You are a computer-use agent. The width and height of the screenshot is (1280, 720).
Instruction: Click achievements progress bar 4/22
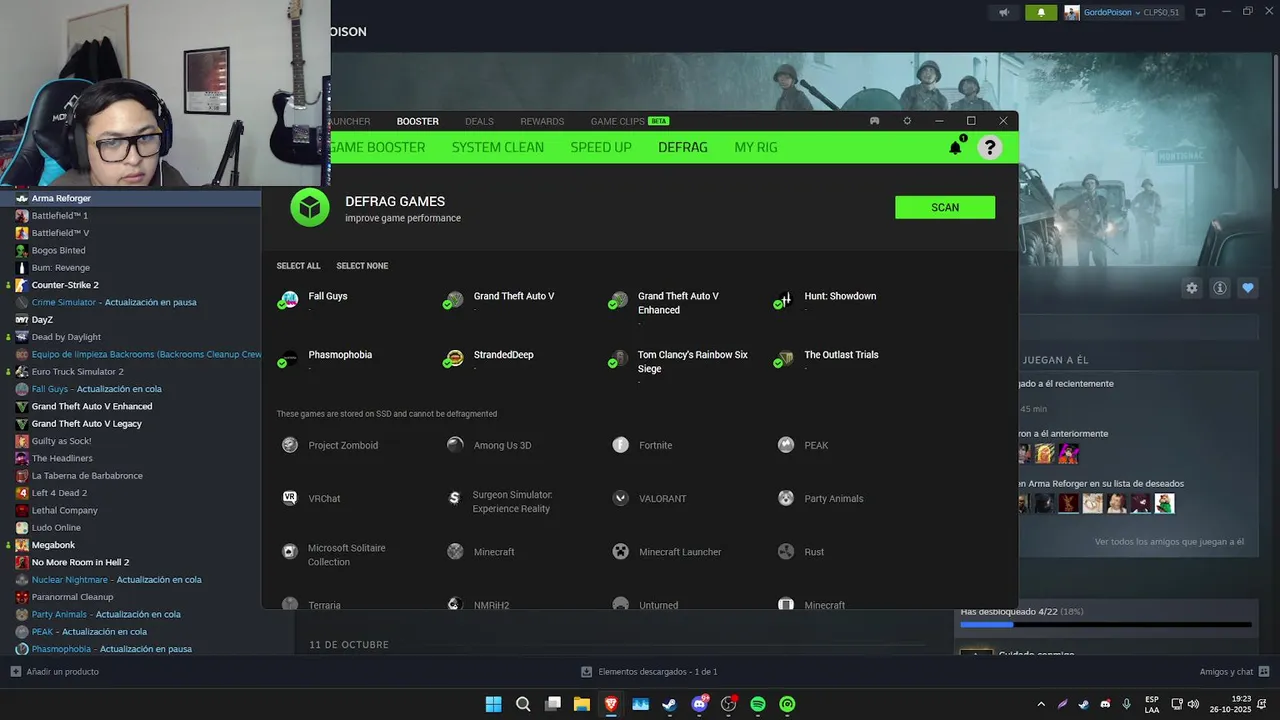(x=1106, y=625)
